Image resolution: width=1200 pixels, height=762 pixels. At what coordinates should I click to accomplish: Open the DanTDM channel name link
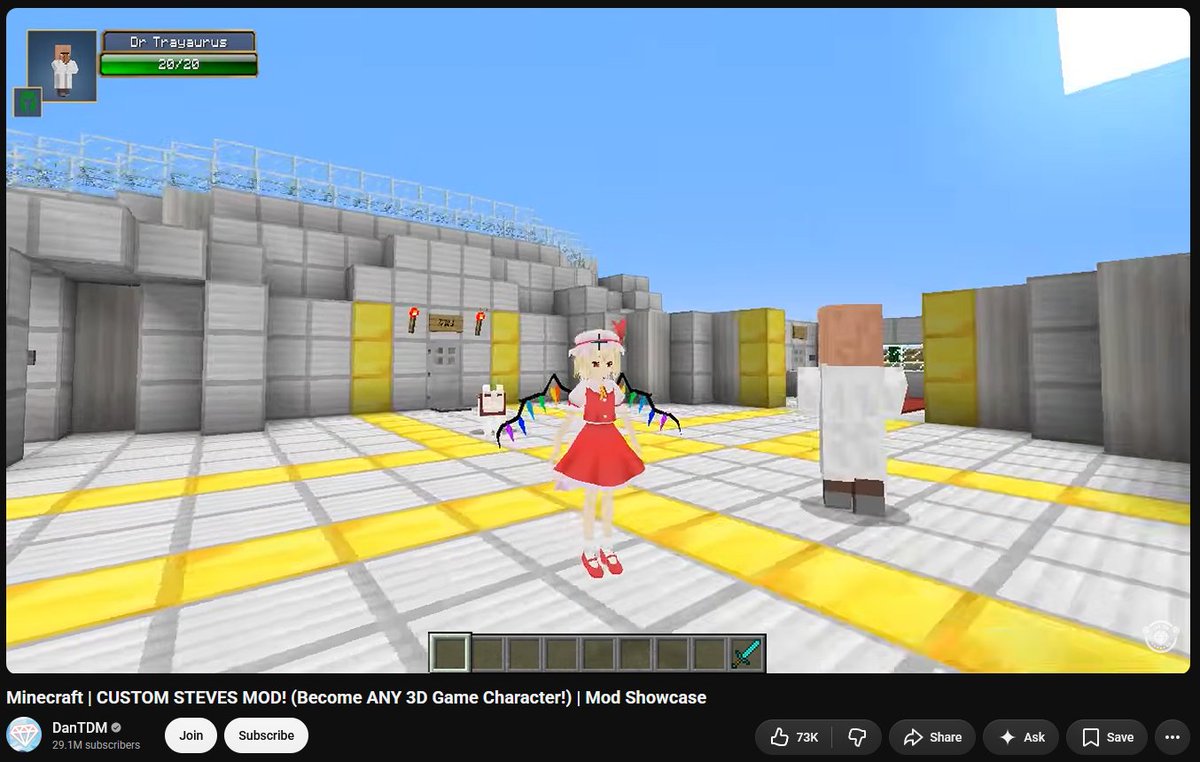pyautogui.click(x=79, y=728)
